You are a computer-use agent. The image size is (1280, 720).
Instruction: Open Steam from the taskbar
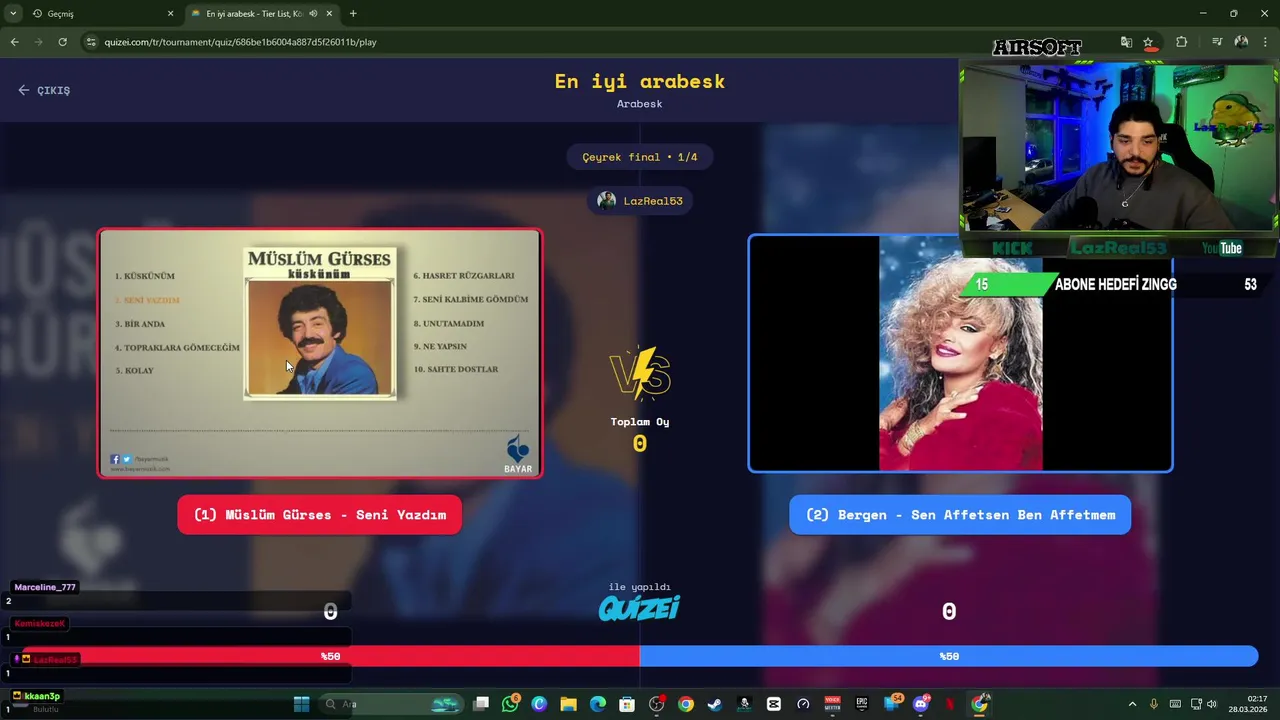point(715,704)
